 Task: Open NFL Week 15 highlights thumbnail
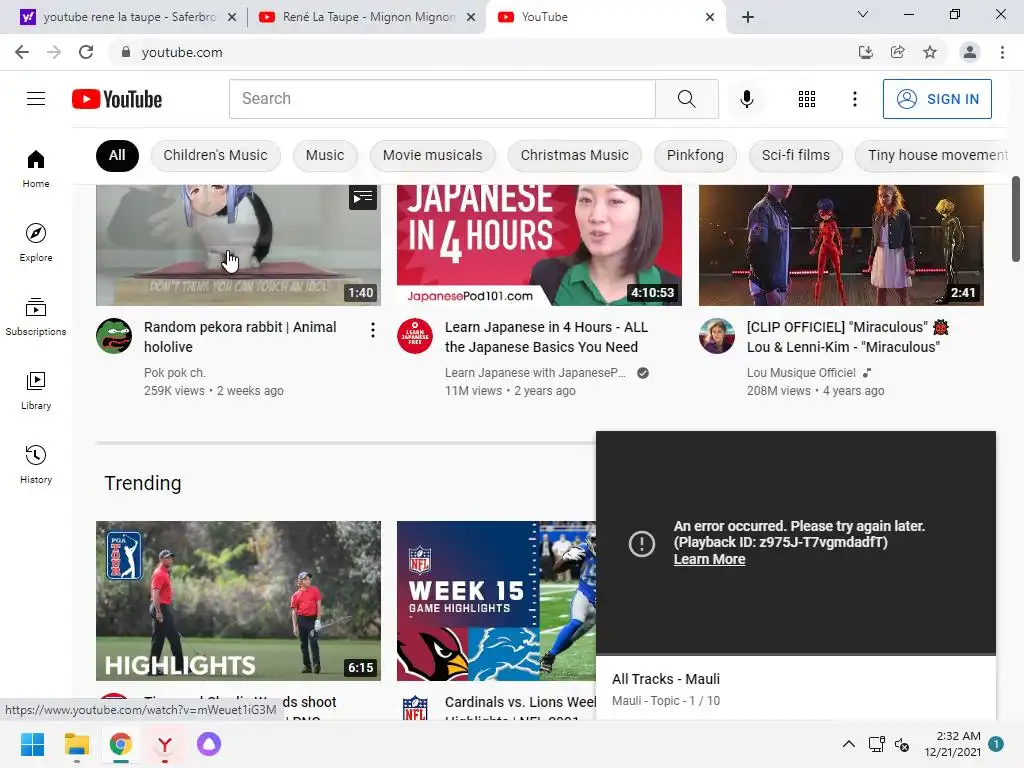tap(496, 601)
